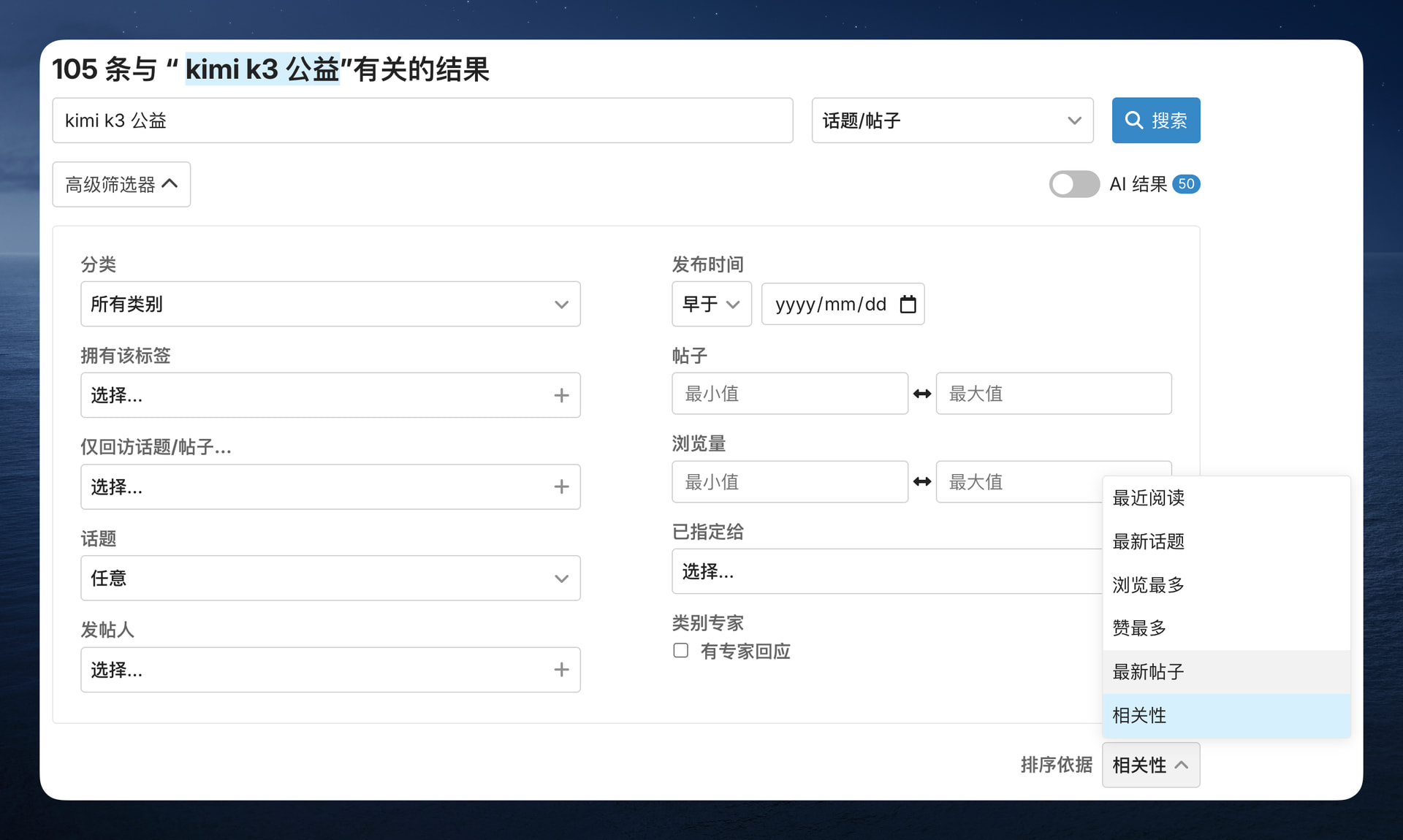Click the plus icon in the 仅回访话题/帖子 field
Viewport: 1403px width, 840px height.
[561, 486]
